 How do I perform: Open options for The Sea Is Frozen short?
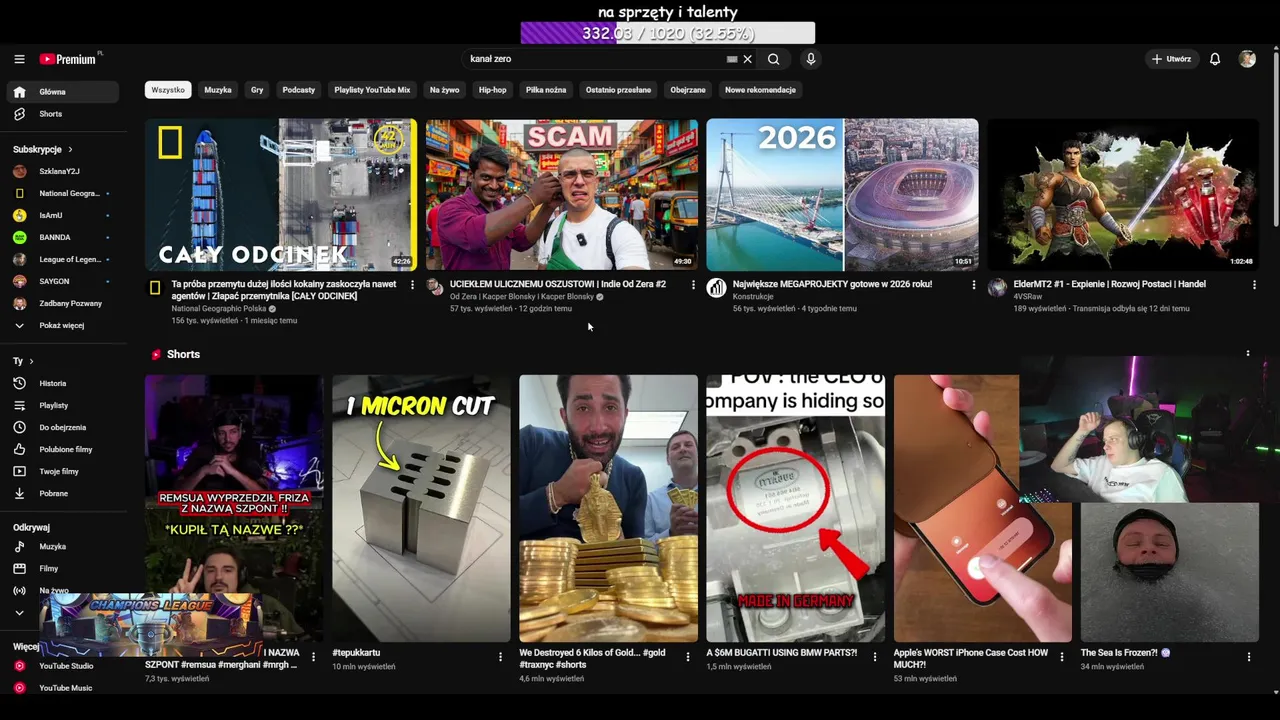pos(1248,657)
